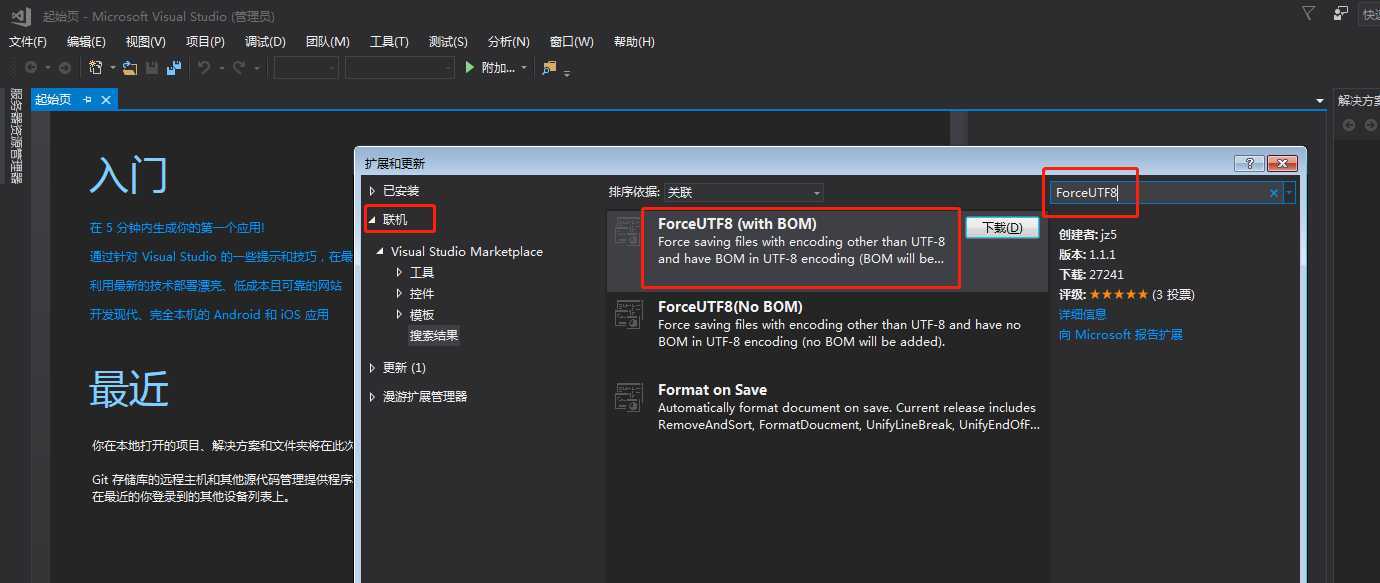Open 在 5 分钟内生成你的第一个应用 link

[x=177, y=228]
